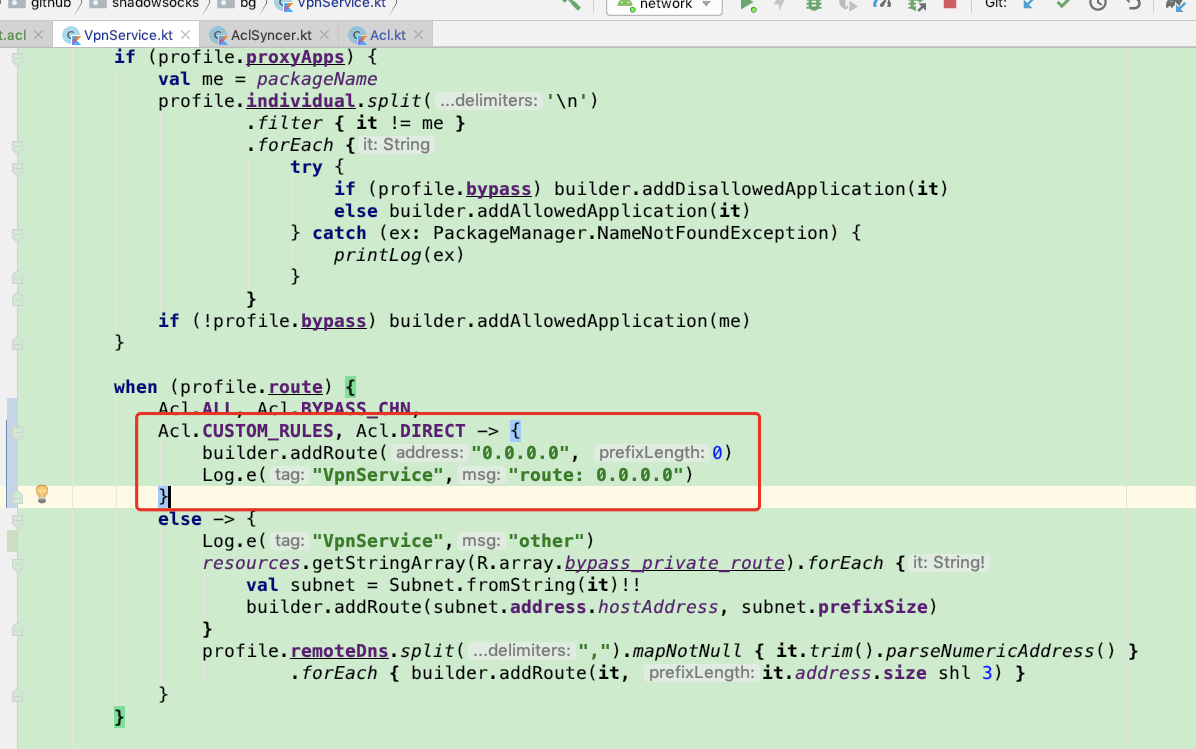1196x749 pixels.
Task: Collapse the '.forEach { it: String' fold marker
Action: (x=17, y=146)
